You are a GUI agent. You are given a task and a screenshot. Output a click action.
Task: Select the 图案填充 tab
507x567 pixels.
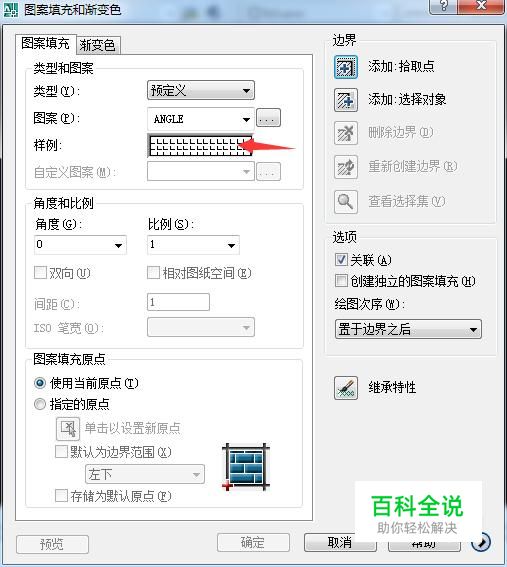pos(46,44)
